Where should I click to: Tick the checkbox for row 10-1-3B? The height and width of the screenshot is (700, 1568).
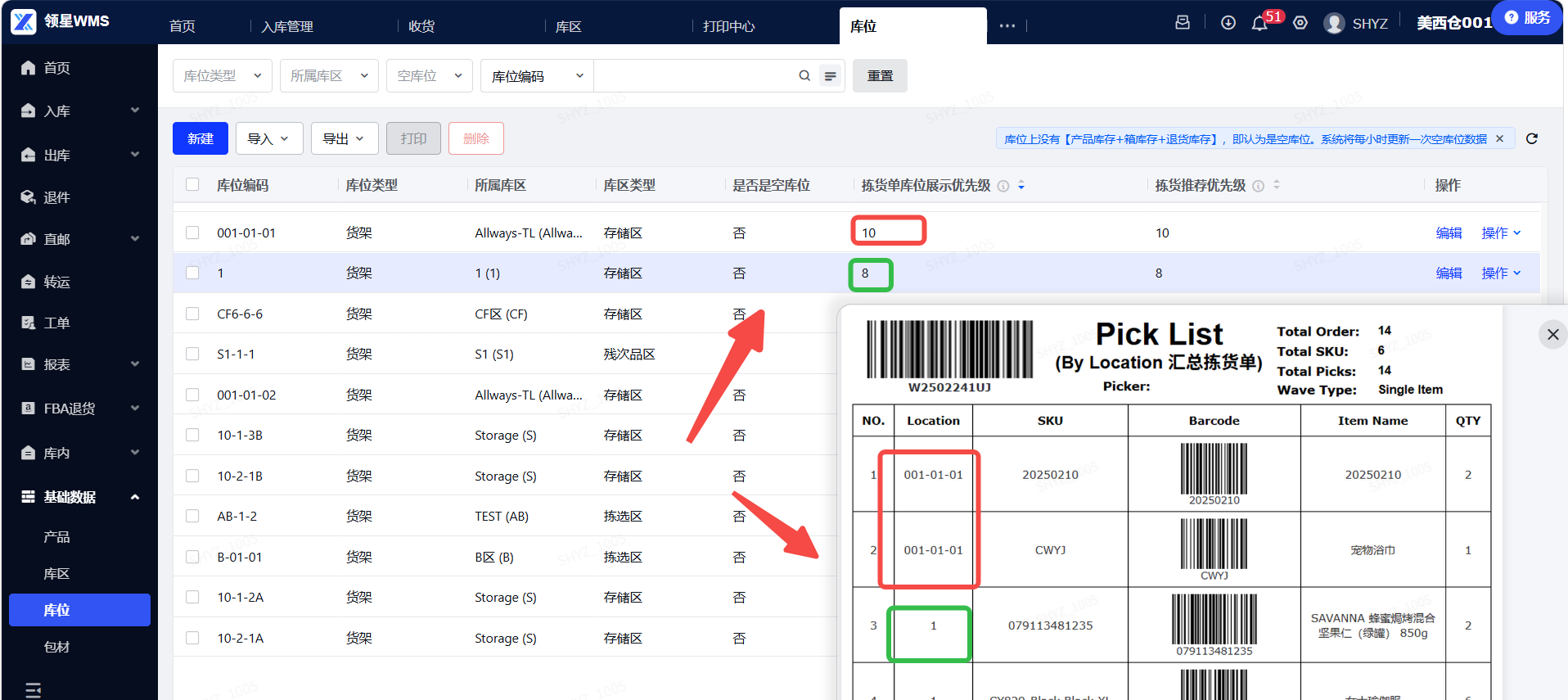click(x=192, y=435)
